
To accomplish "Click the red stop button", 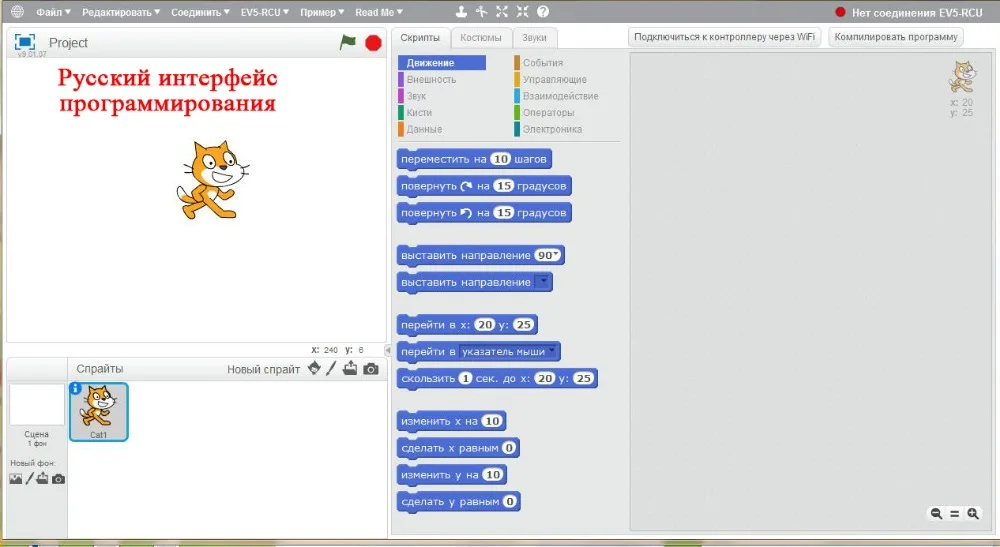I will coord(373,43).
